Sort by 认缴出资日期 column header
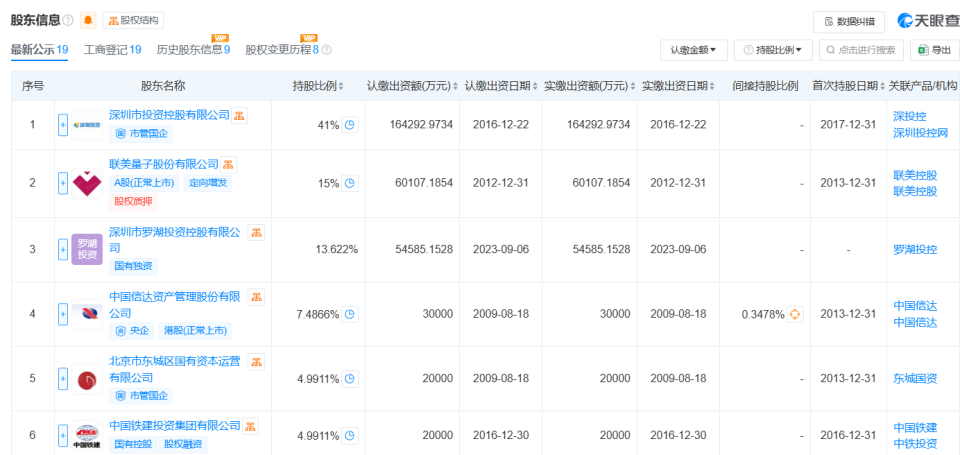This screenshot has height=455, width=960. pyautogui.click(x=501, y=86)
